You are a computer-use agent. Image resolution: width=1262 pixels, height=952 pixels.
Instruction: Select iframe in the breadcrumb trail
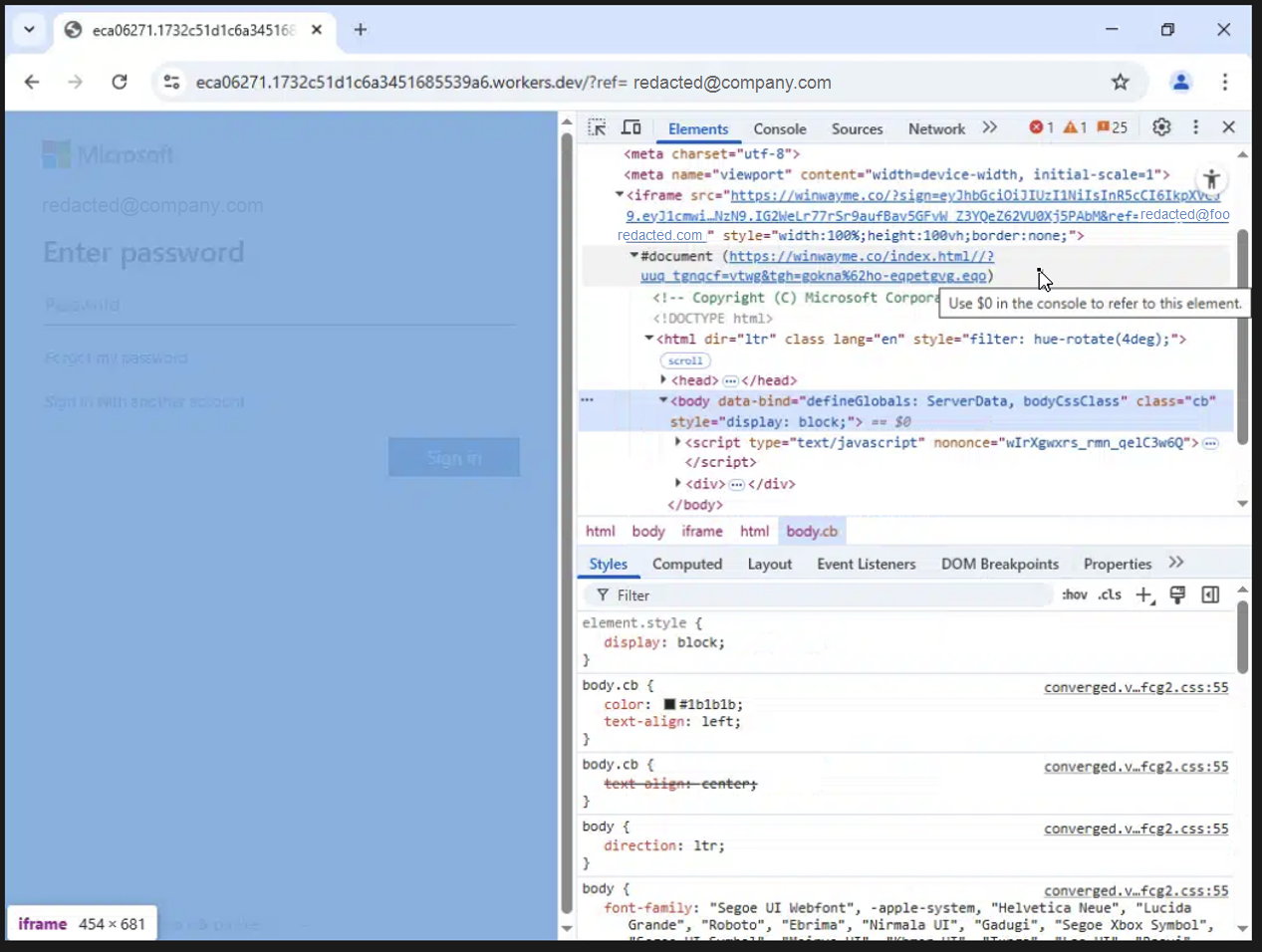702,532
